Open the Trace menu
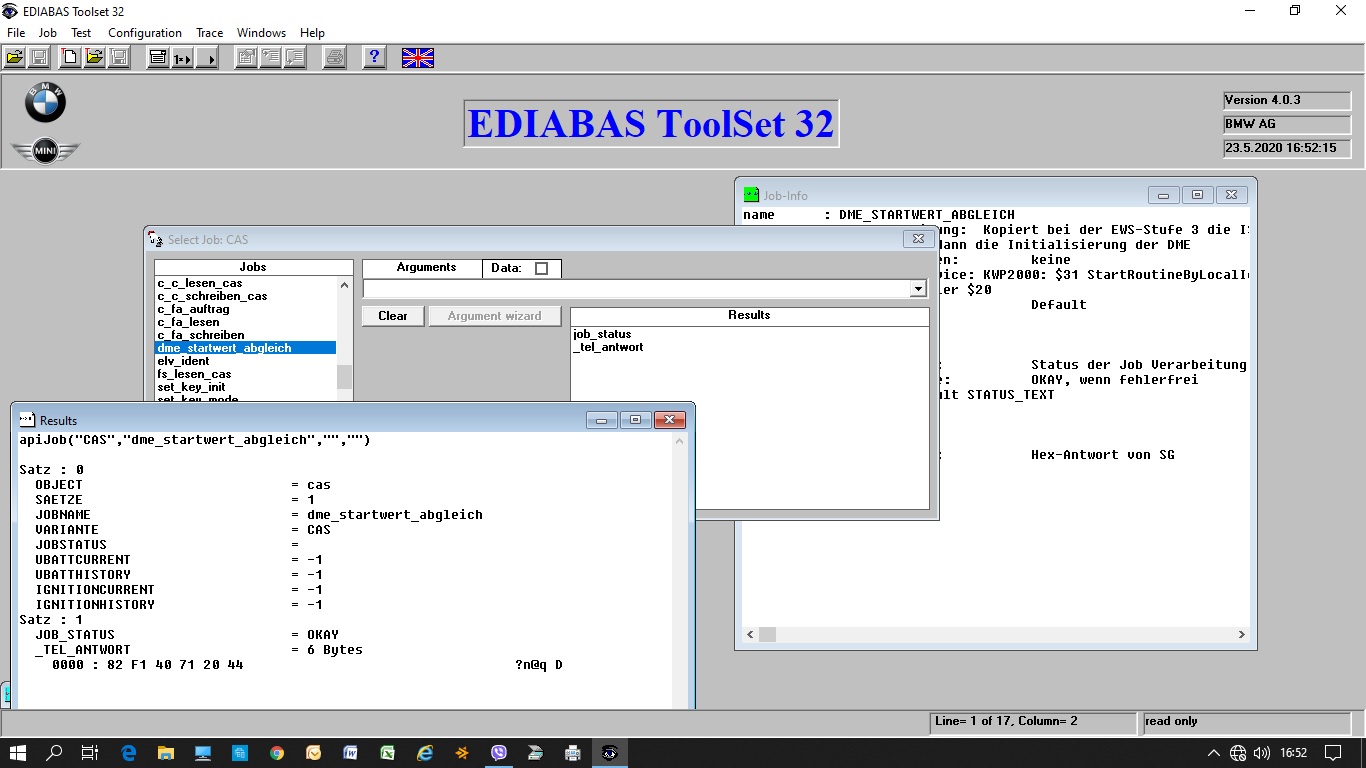Viewport: 1366px width, 768px height. pos(209,33)
